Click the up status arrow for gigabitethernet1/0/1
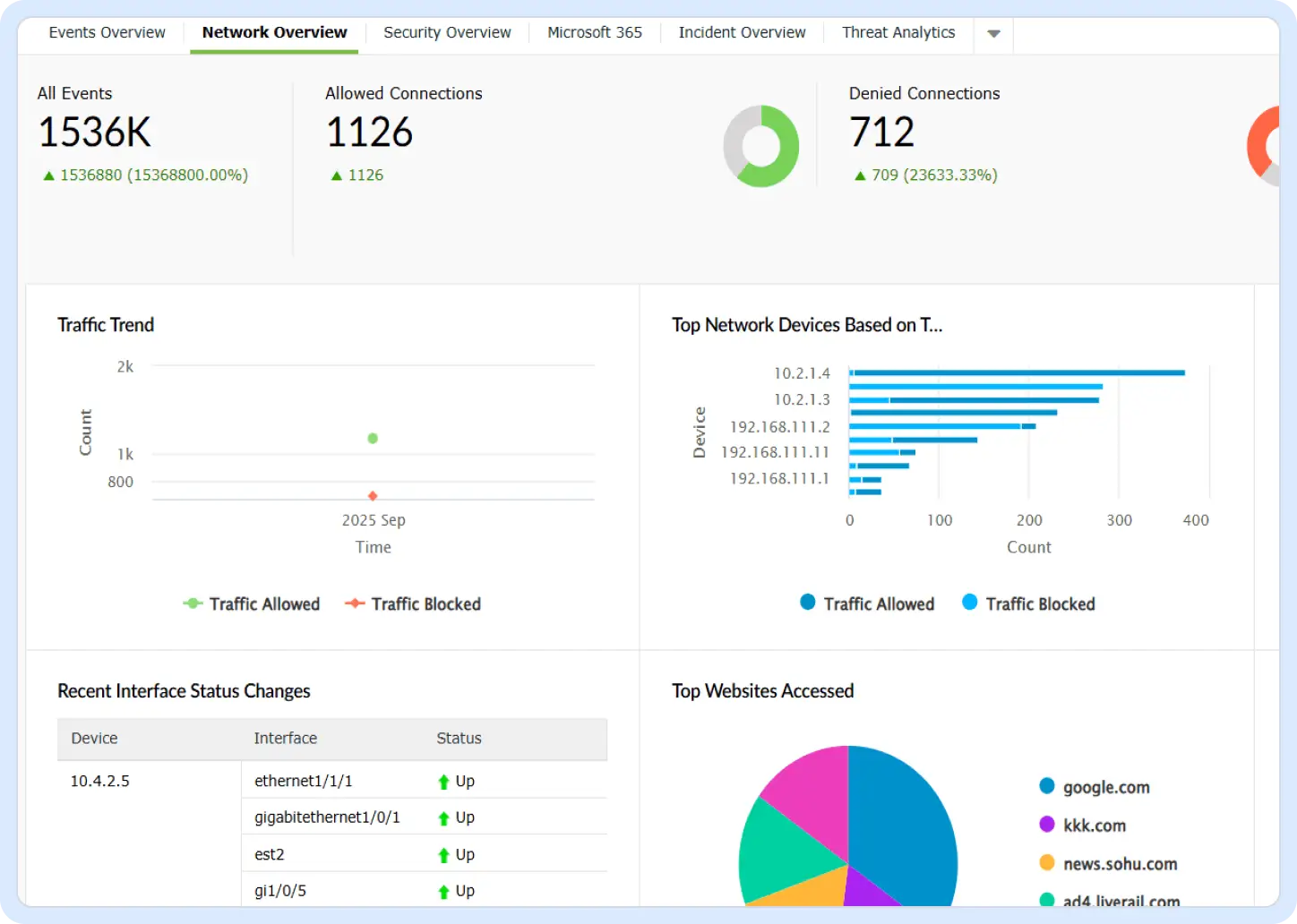Screen dimensions: 1297x924 coord(443,818)
